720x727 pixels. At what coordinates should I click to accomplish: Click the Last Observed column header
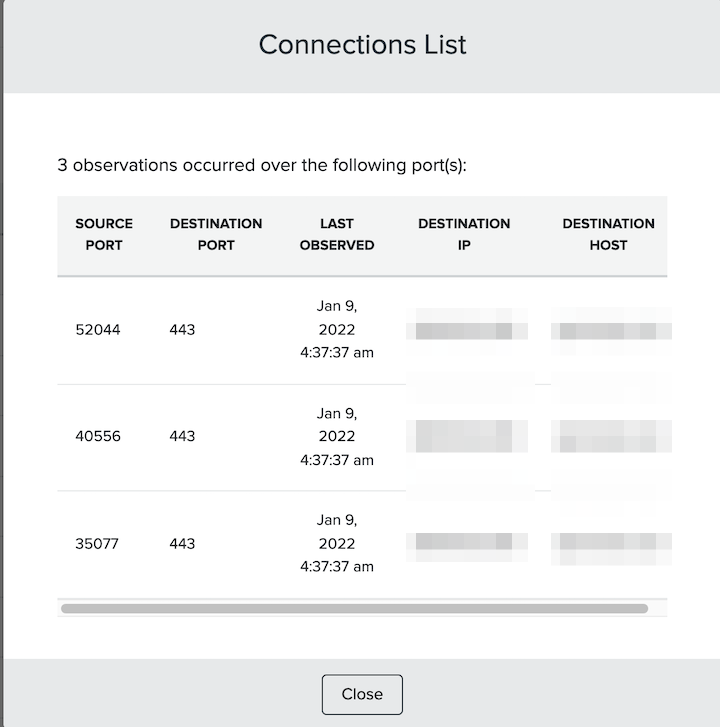337,234
